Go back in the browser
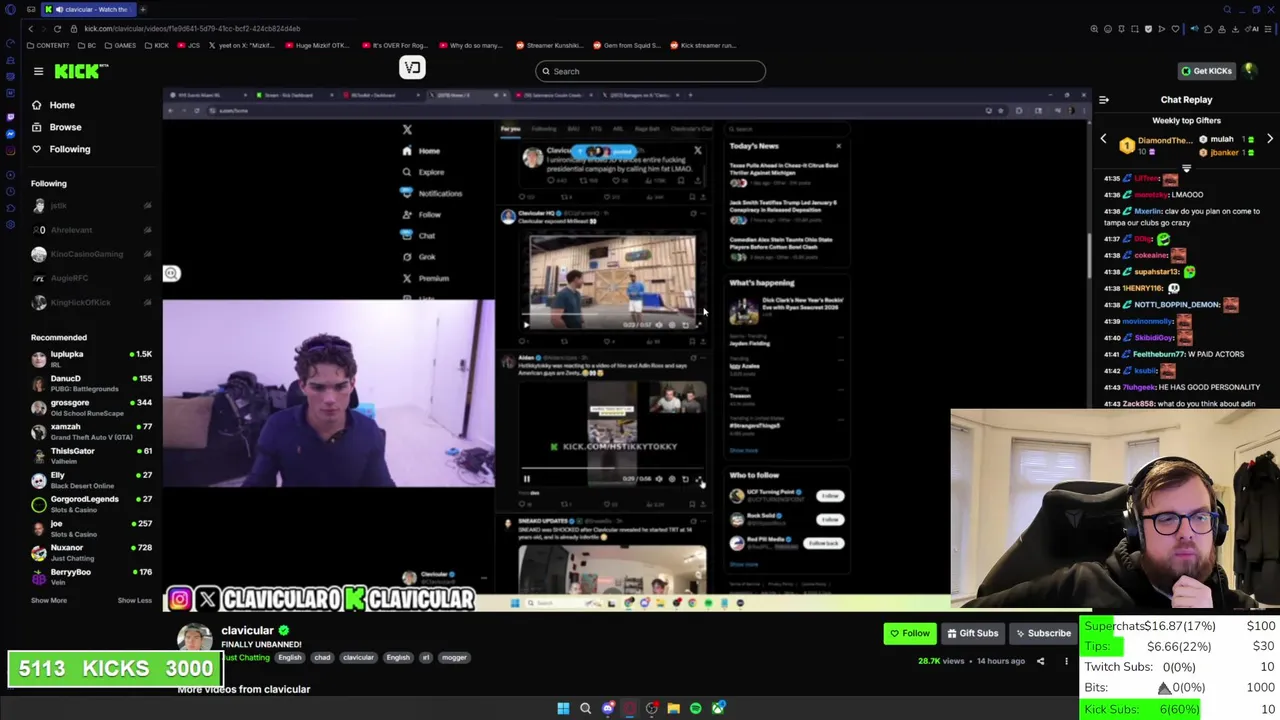1280x720 pixels. tap(30, 29)
